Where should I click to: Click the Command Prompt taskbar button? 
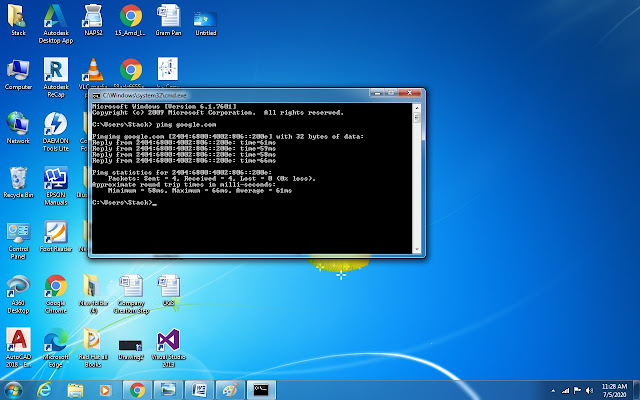point(261,390)
